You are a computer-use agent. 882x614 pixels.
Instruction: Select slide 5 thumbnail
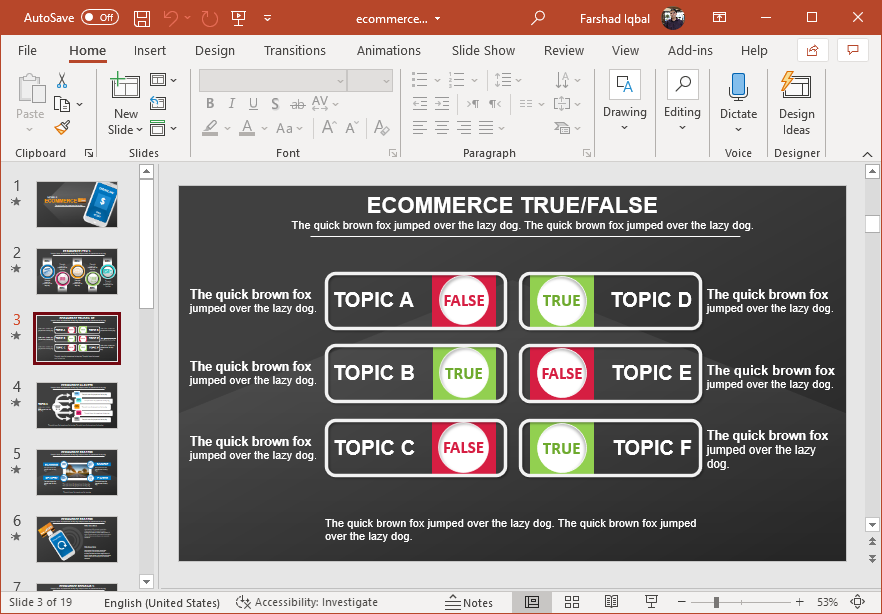coord(77,472)
